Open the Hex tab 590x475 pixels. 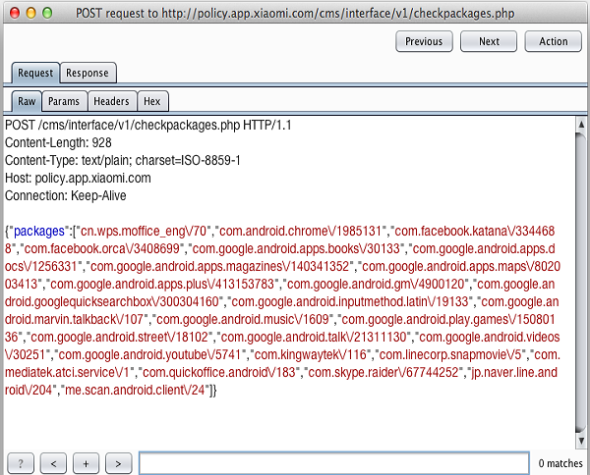tap(152, 101)
